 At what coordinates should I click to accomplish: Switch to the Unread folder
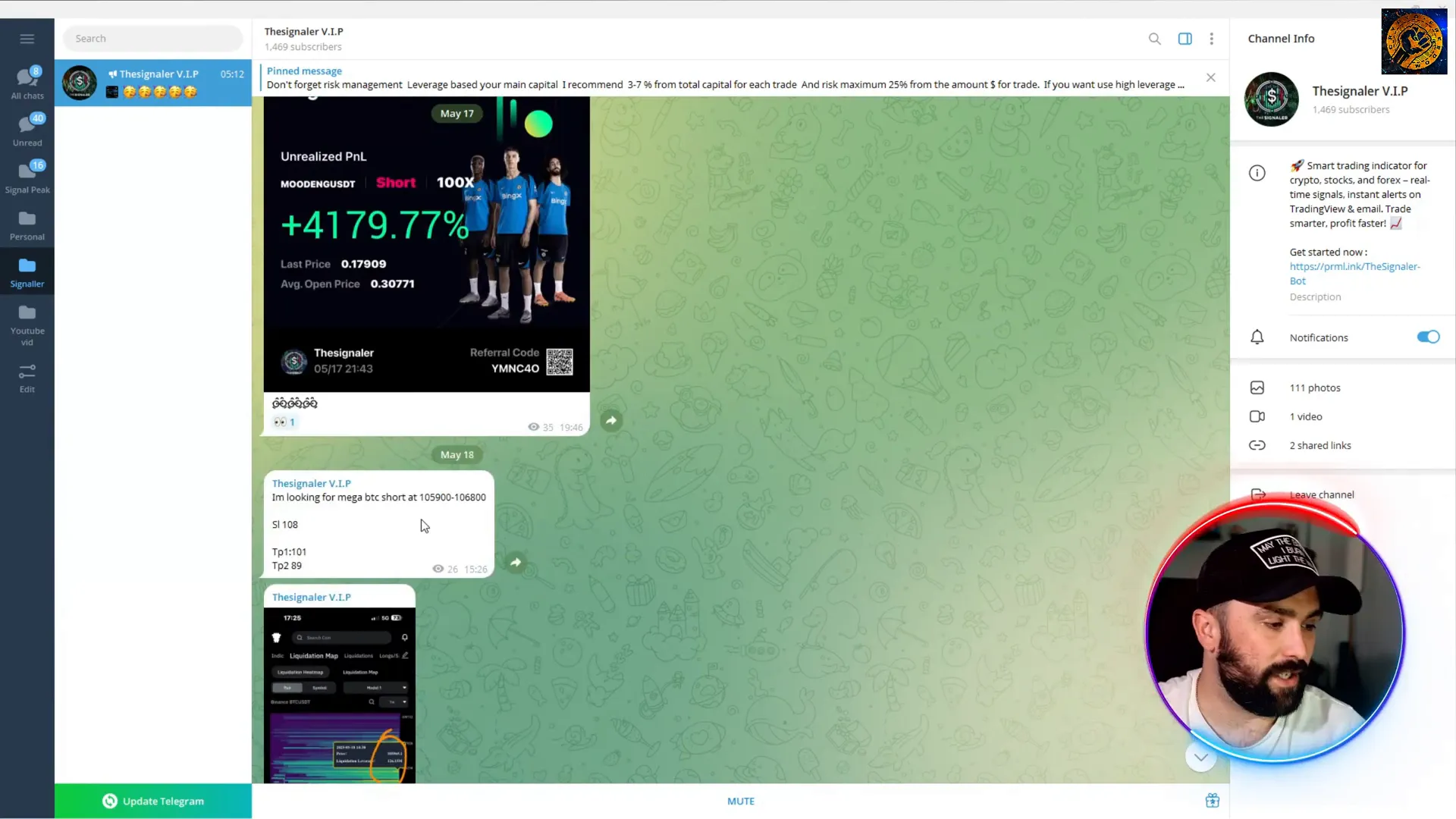click(x=27, y=130)
